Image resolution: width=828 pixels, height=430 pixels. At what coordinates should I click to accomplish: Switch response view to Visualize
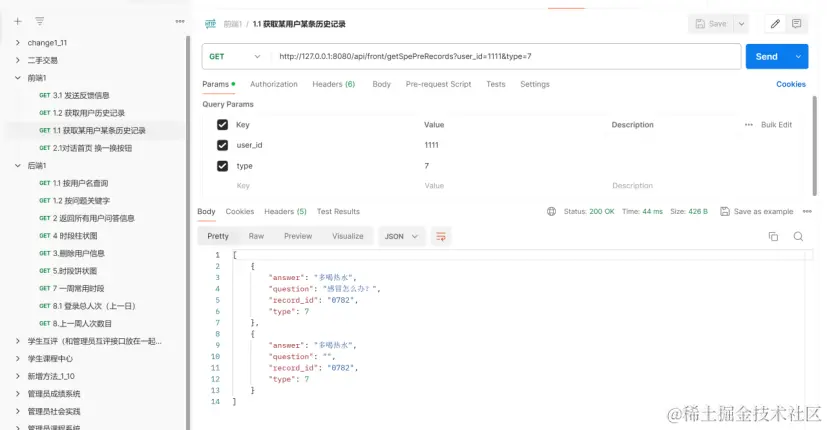point(347,236)
